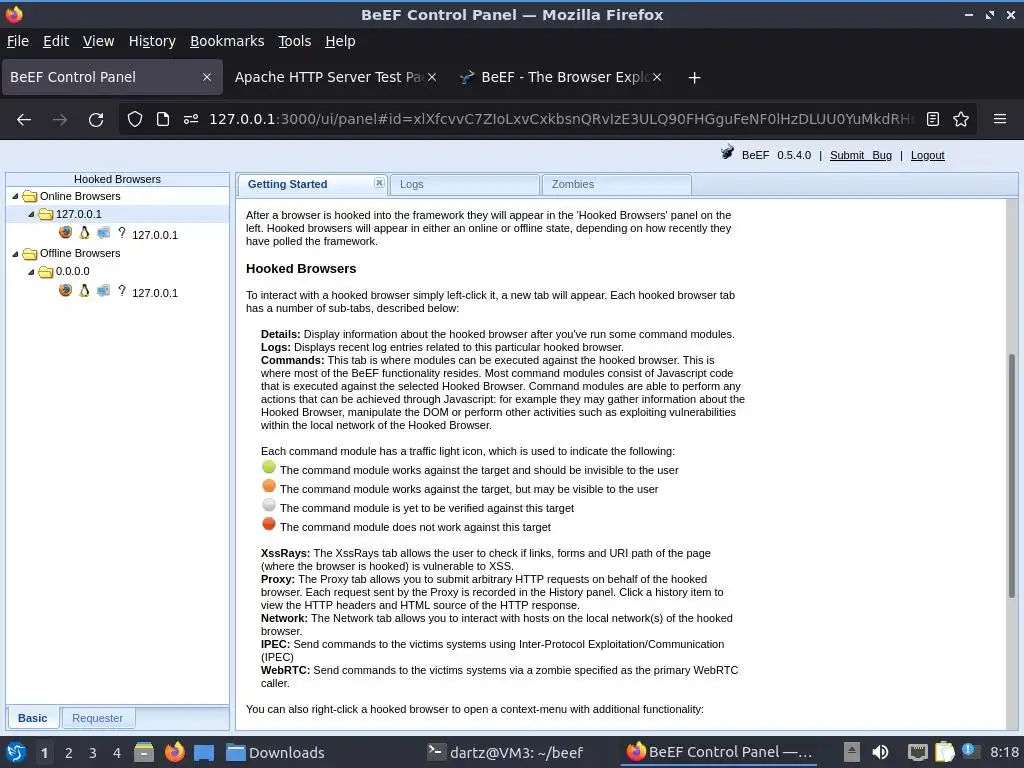The image size is (1024, 768).
Task: Select the online hooked browser 127.0.0.1 entry
Action: pos(155,235)
